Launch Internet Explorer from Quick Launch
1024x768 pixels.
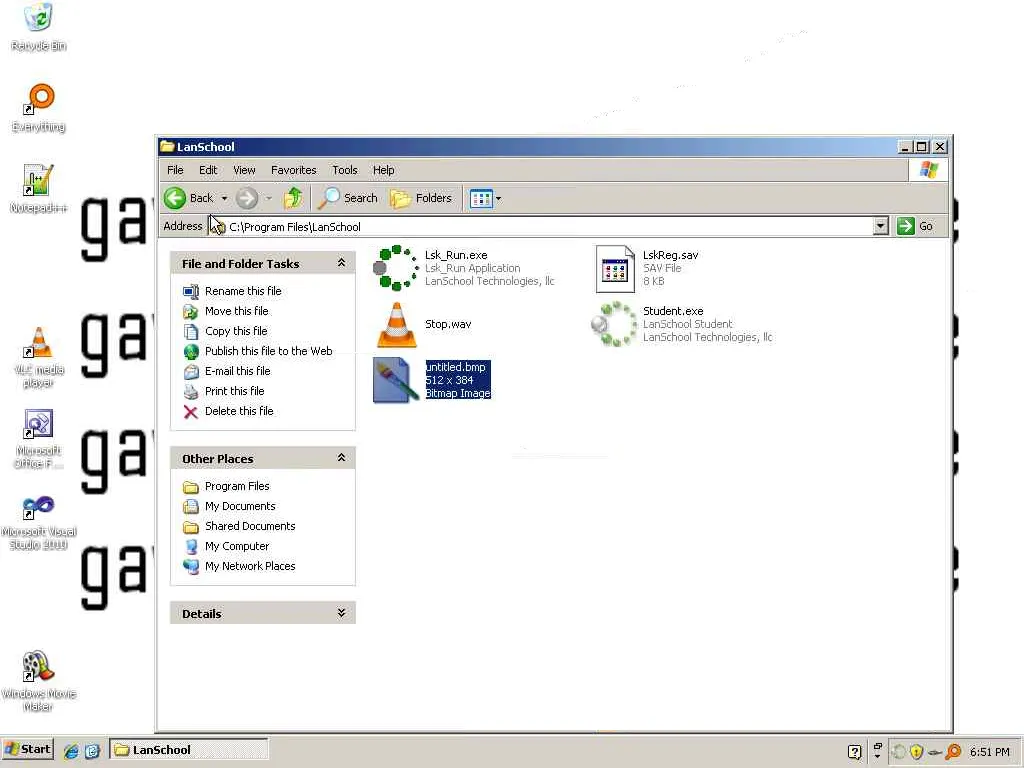(x=71, y=751)
